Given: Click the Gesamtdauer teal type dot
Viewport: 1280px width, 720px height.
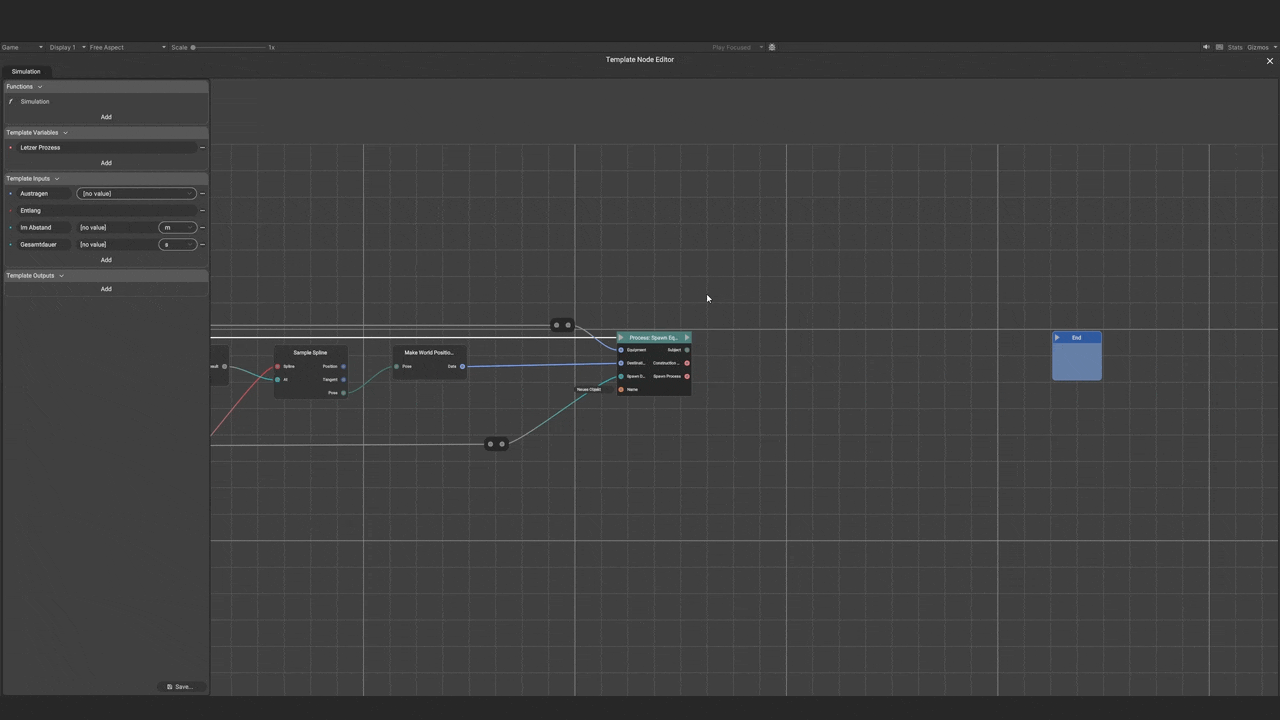Looking at the screenshot, I should pos(11,244).
